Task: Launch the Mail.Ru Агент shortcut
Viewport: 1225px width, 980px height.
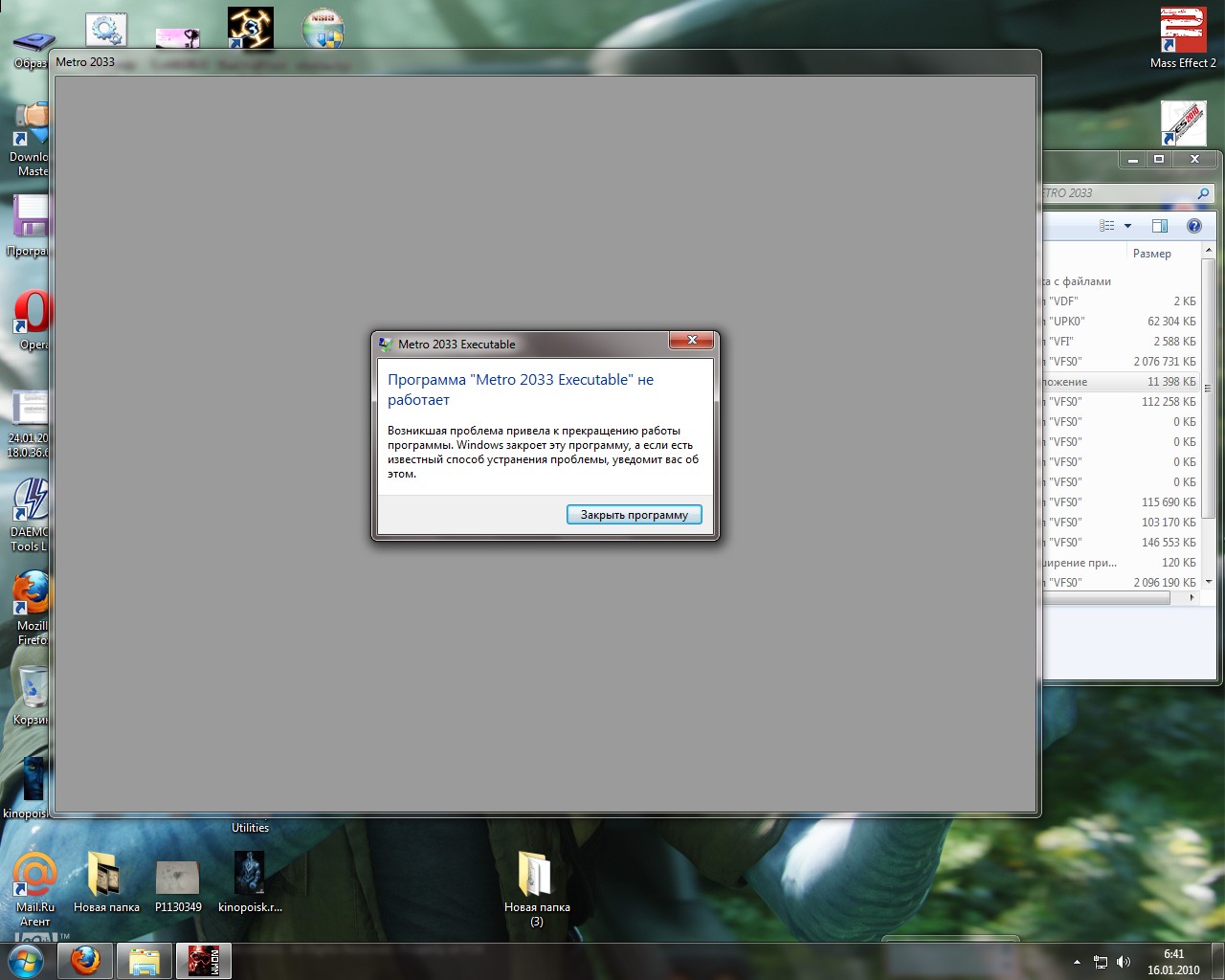Action: click(34, 889)
